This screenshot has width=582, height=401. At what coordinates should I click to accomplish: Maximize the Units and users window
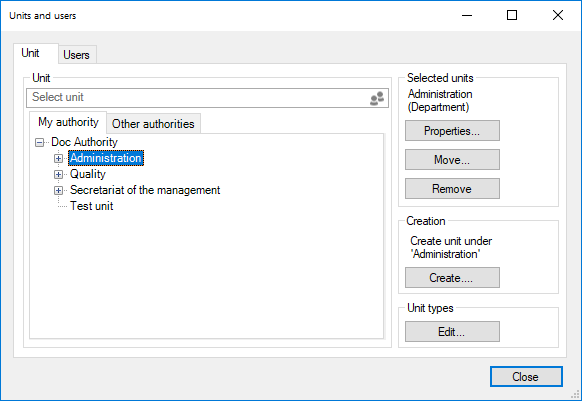pos(512,15)
